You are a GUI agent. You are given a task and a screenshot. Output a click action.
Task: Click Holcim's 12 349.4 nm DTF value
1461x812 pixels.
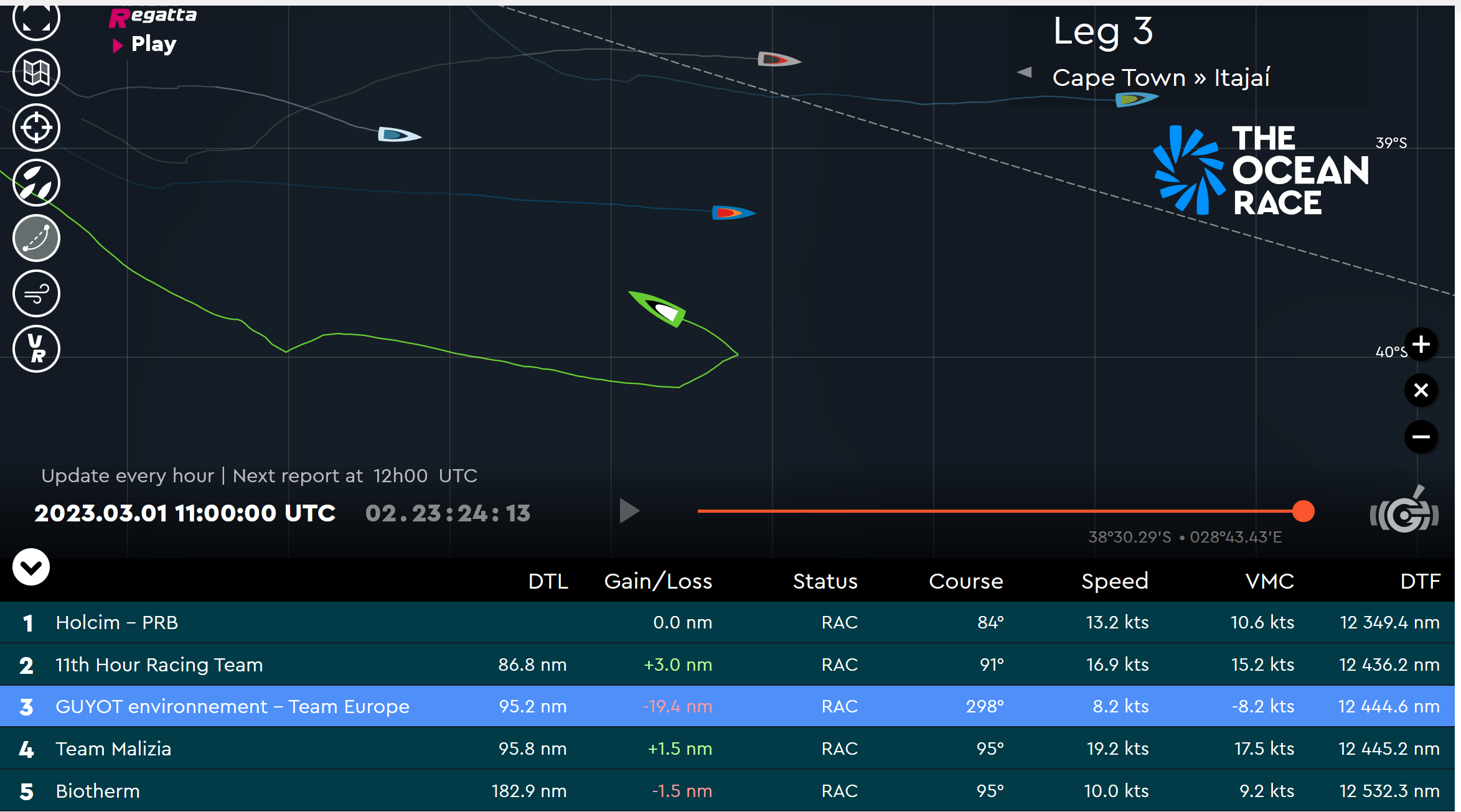point(1389,622)
